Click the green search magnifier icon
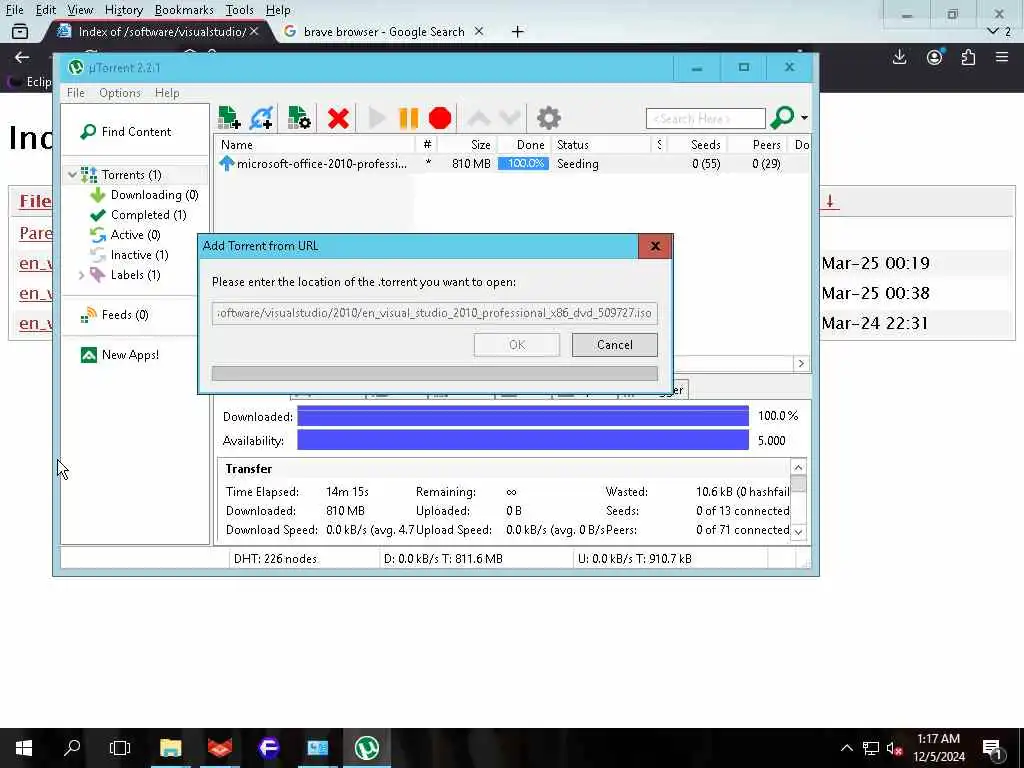Viewport: 1024px width, 768px height. click(x=782, y=118)
